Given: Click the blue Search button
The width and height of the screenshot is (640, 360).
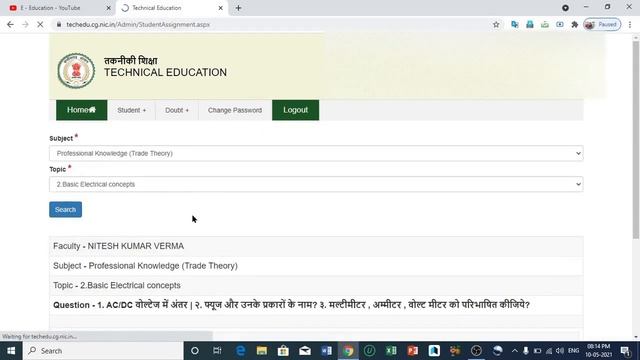Looking at the screenshot, I should 65,209.
